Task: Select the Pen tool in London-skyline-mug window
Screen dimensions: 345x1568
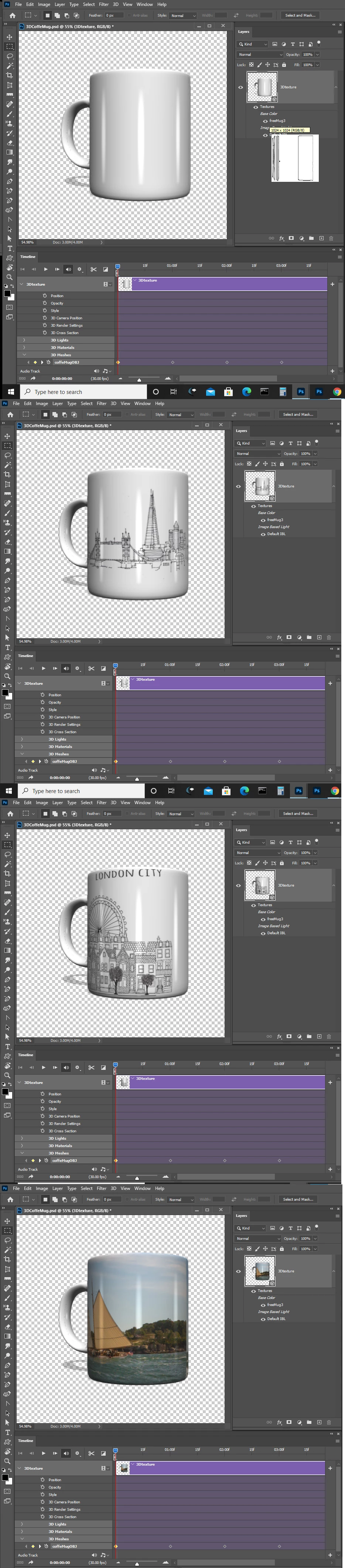Action: (7, 580)
